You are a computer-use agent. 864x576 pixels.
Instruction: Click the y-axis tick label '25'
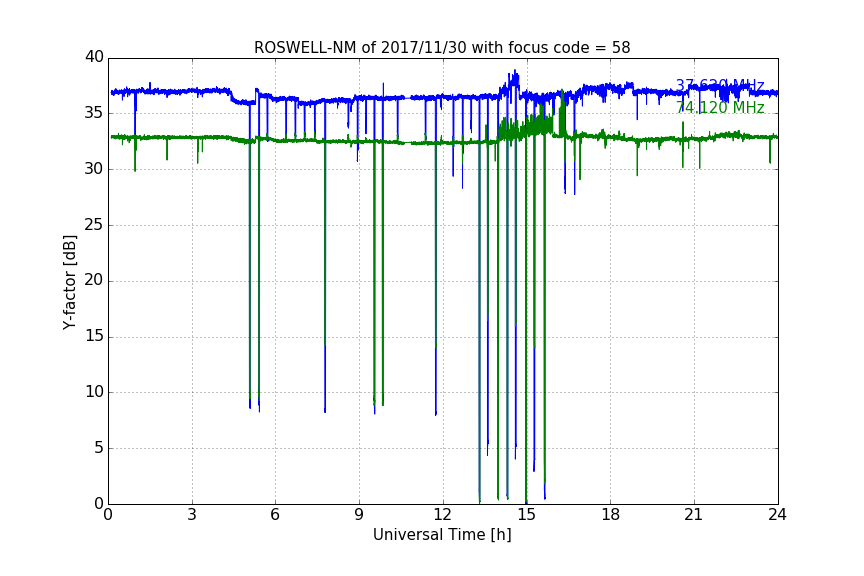94,225
